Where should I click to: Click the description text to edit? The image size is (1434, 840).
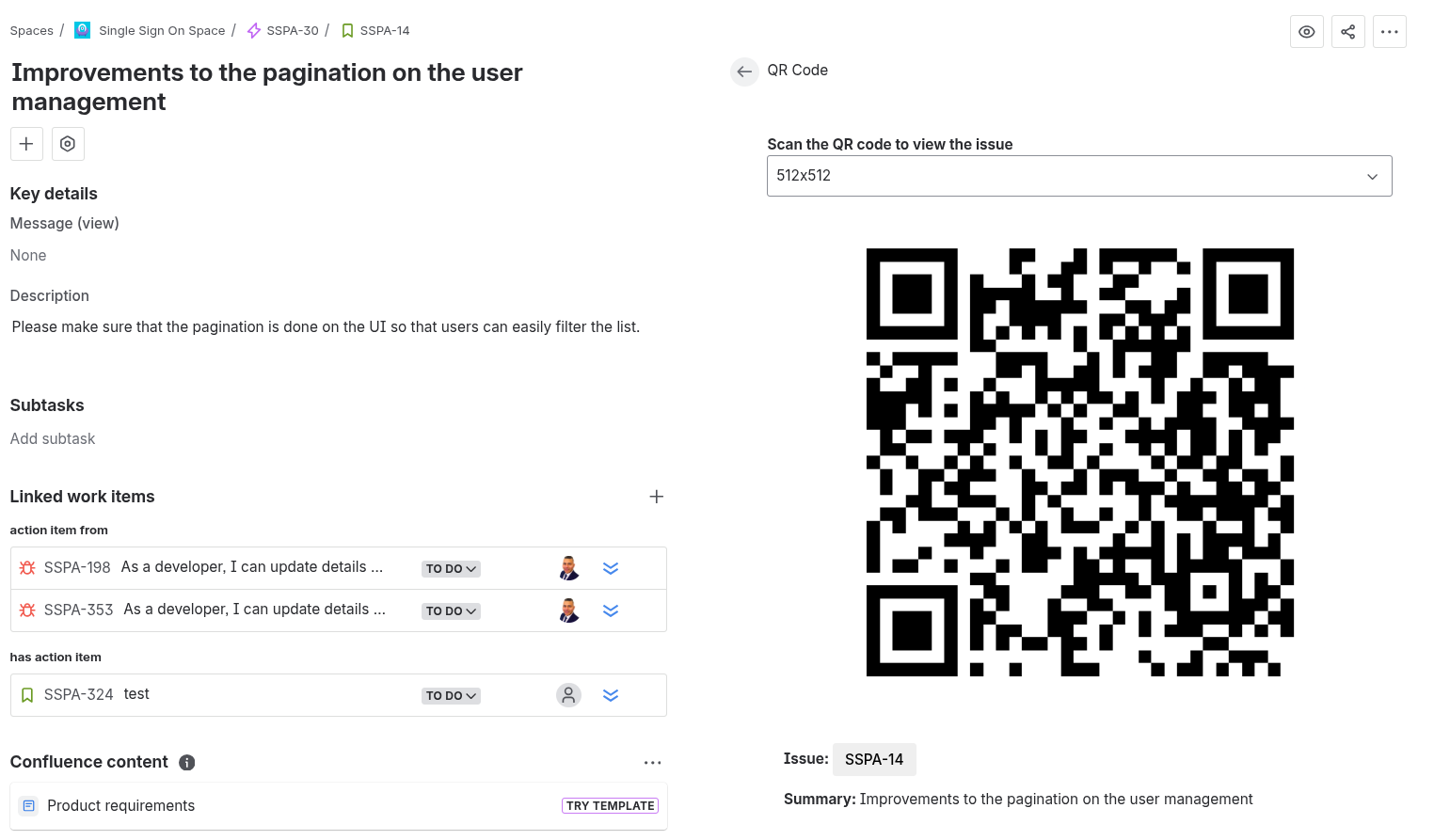click(x=326, y=327)
